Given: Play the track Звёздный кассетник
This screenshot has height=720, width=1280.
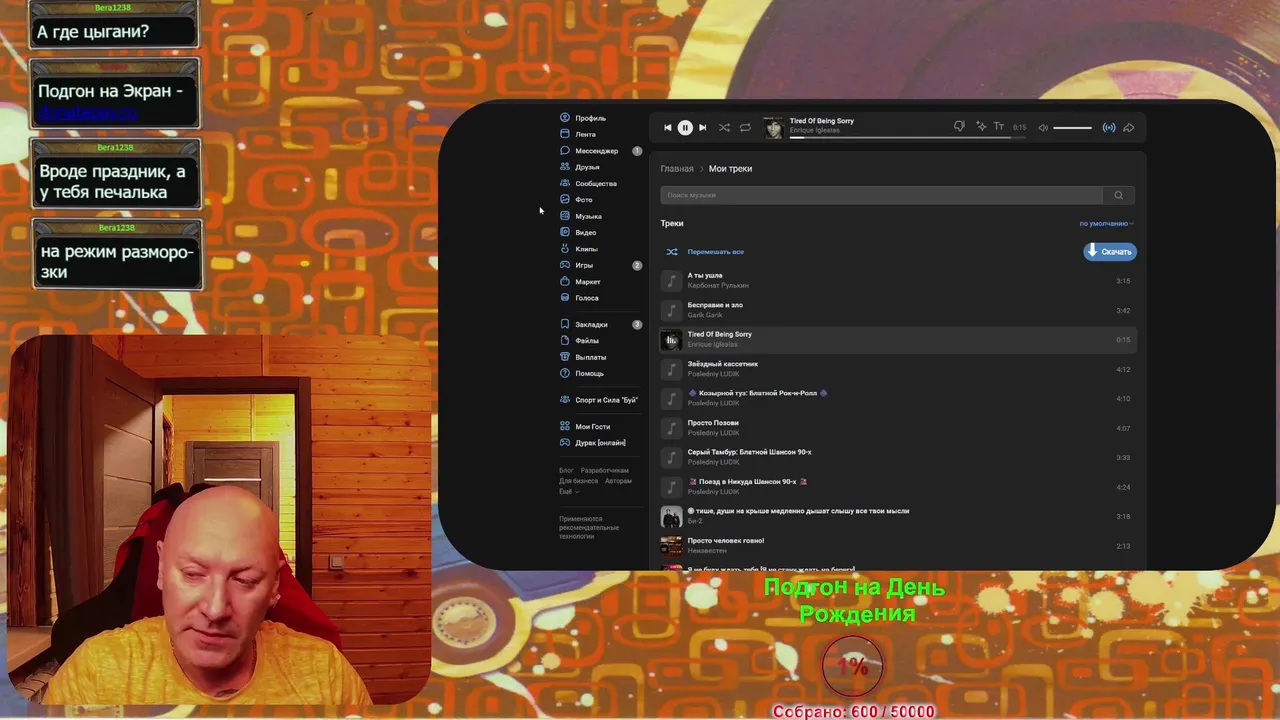Looking at the screenshot, I should (x=898, y=369).
